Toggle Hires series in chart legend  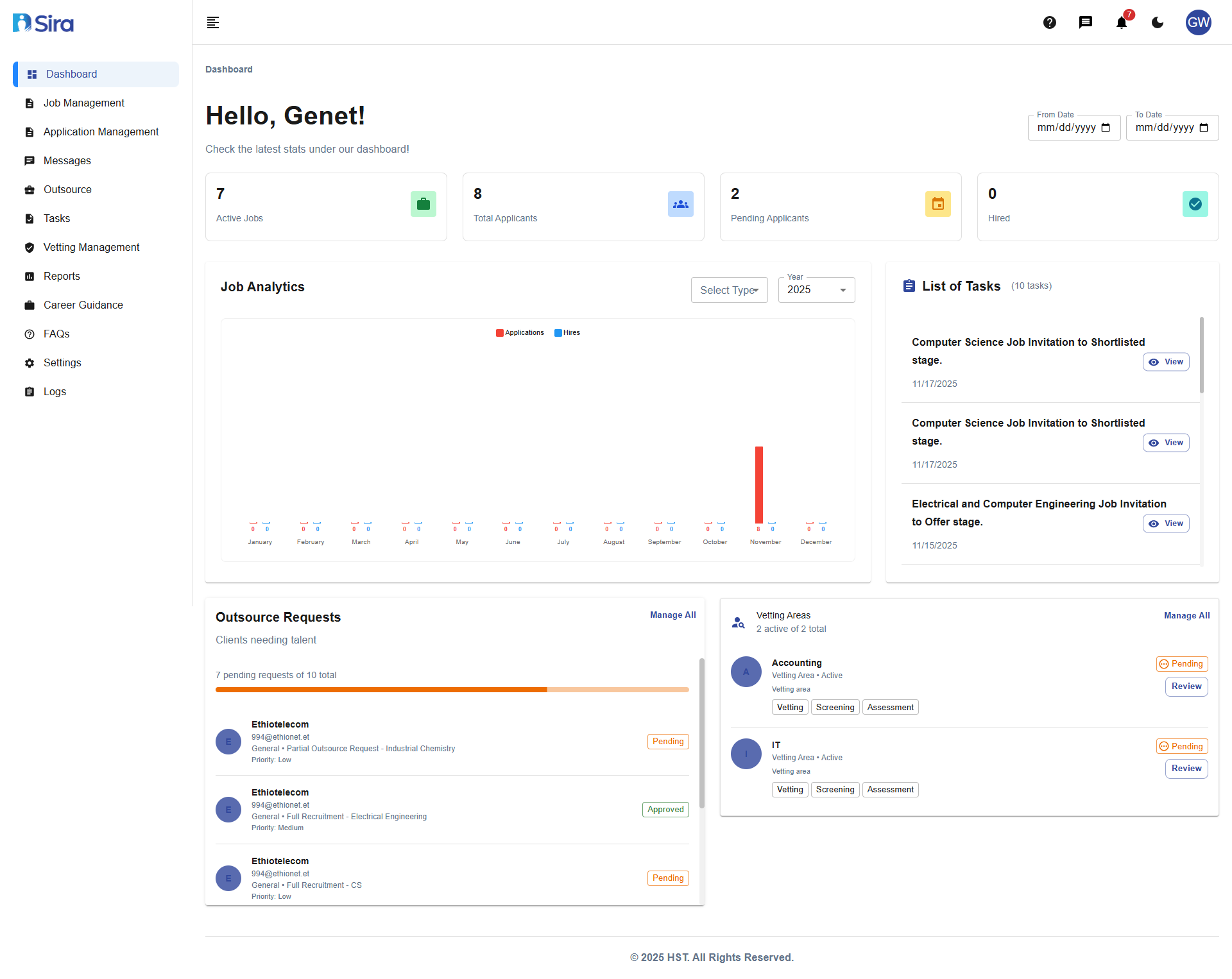click(567, 332)
